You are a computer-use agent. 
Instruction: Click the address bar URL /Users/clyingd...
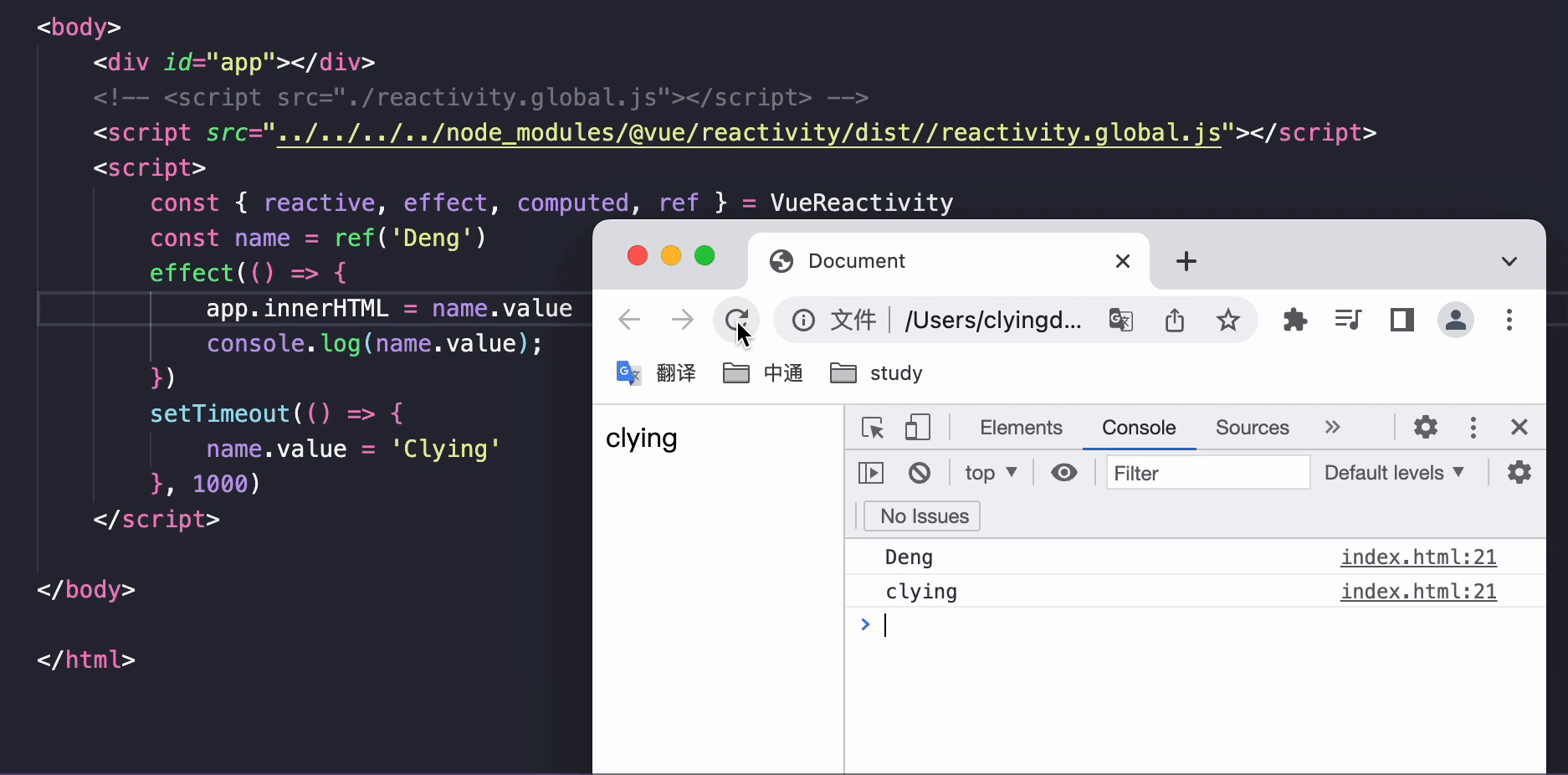point(993,320)
